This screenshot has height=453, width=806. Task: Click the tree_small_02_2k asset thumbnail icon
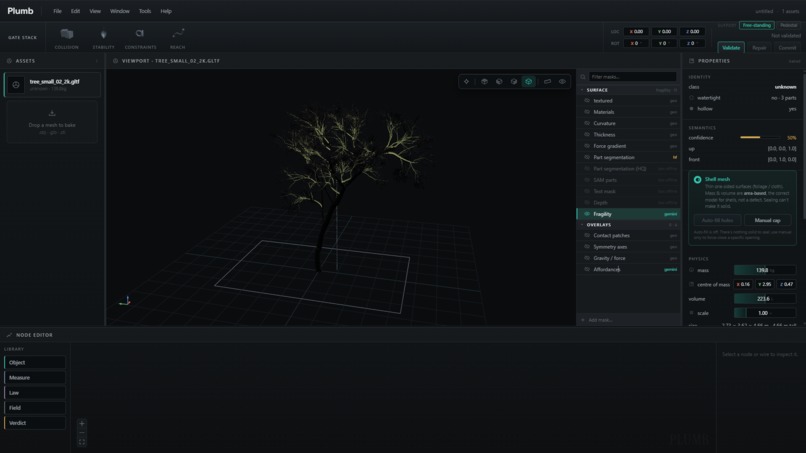tap(16, 85)
